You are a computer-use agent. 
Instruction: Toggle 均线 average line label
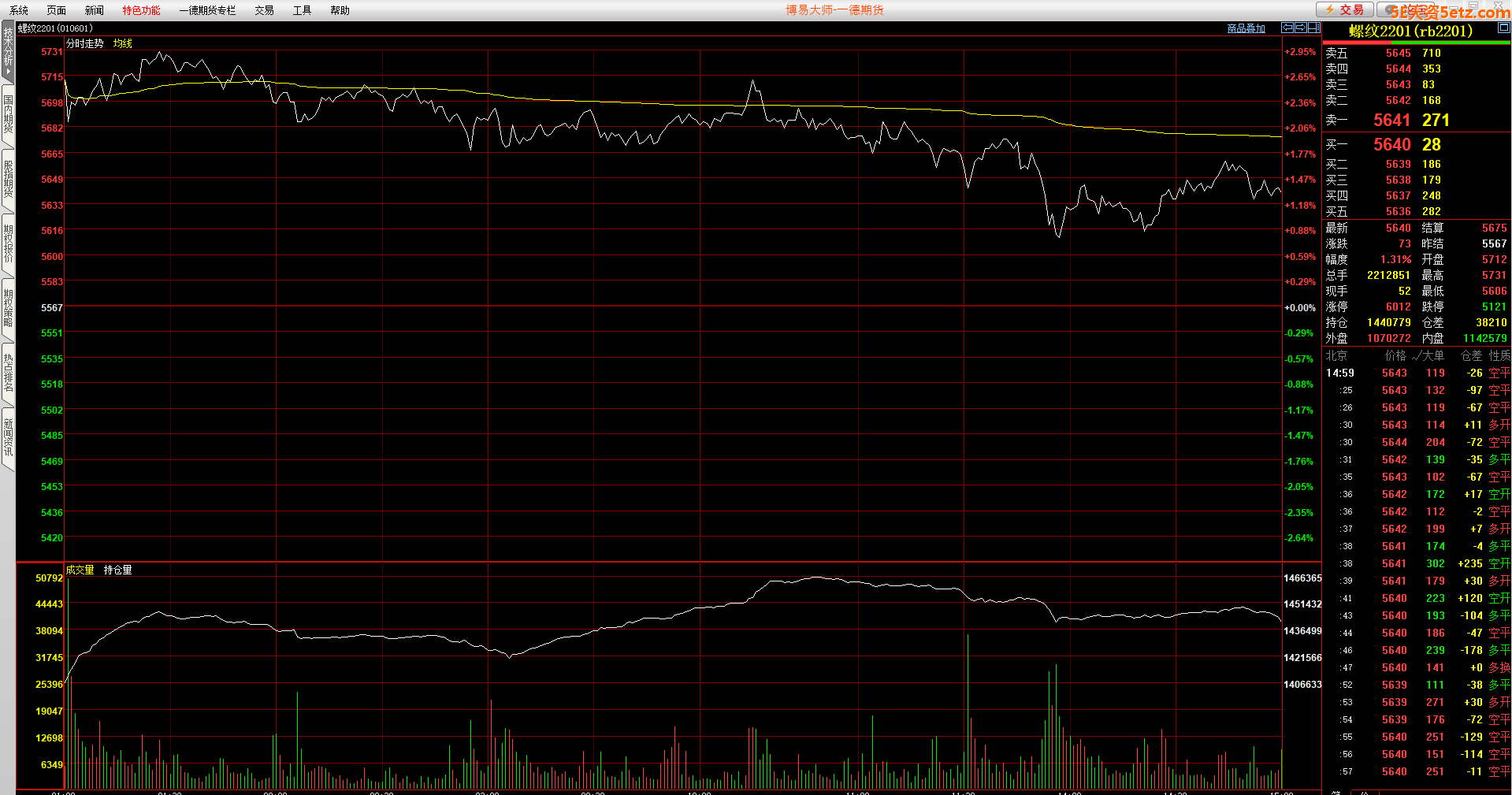(x=122, y=43)
